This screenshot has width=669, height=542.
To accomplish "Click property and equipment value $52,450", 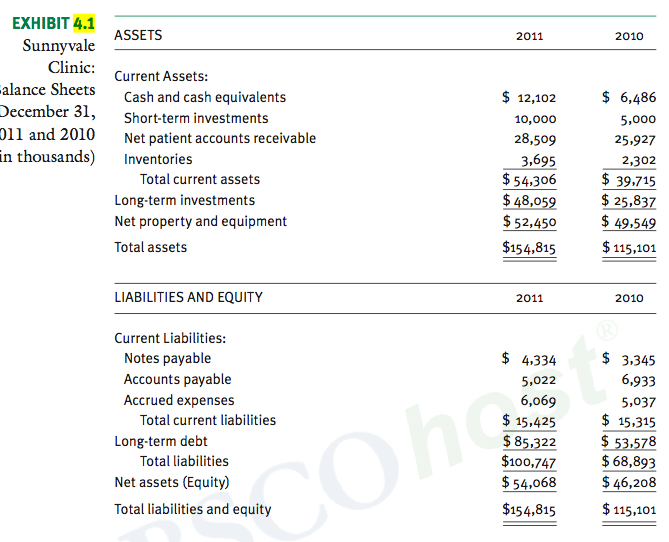I will tap(529, 222).
